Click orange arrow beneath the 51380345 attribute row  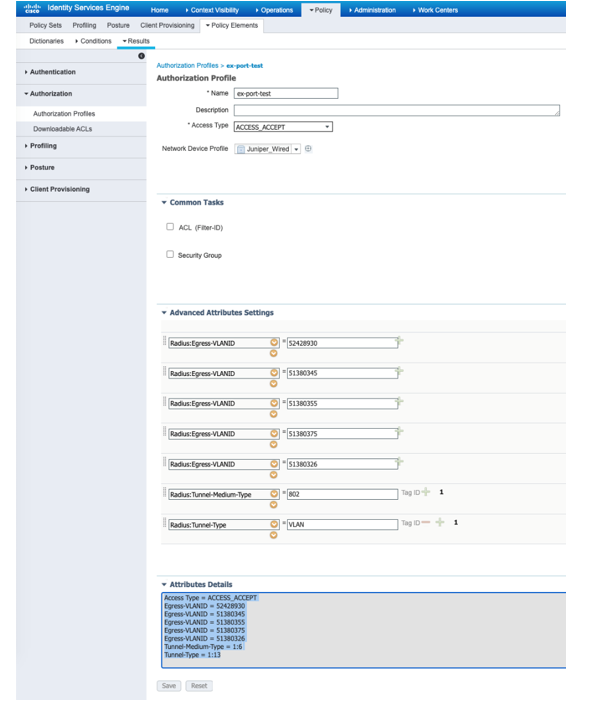[273, 384]
